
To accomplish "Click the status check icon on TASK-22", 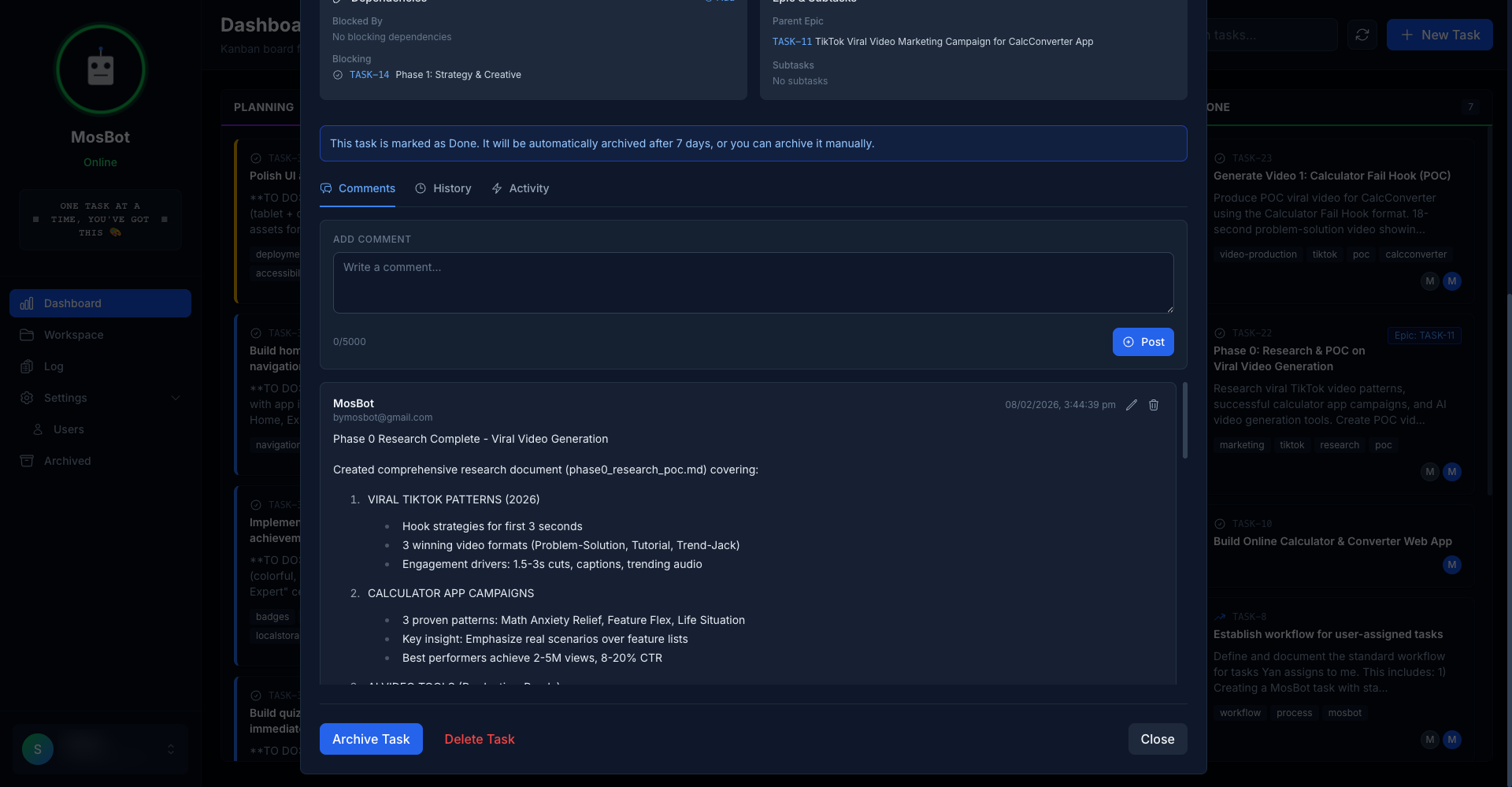I will point(1220,333).
